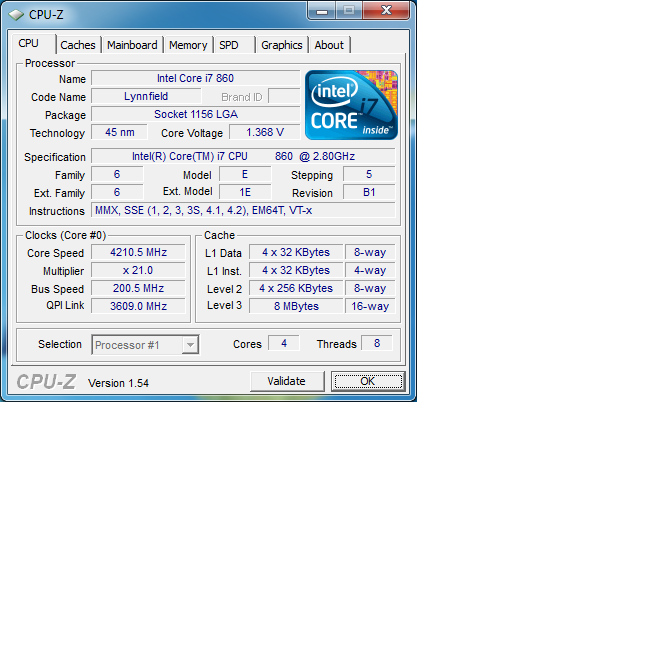Viewport: 648px width, 648px height.
Task: Click the Name field Intel Core i7 860
Action: click(x=195, y=78)
